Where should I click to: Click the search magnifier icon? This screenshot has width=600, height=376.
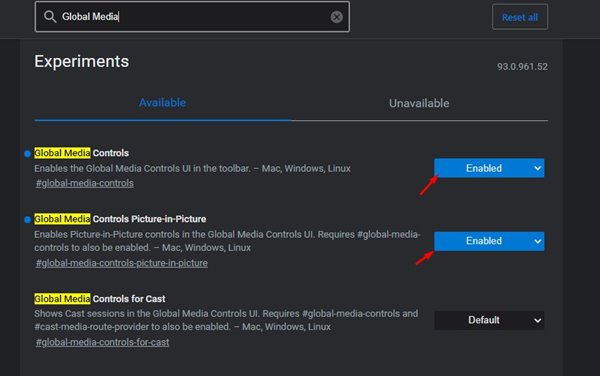(50, 16)
